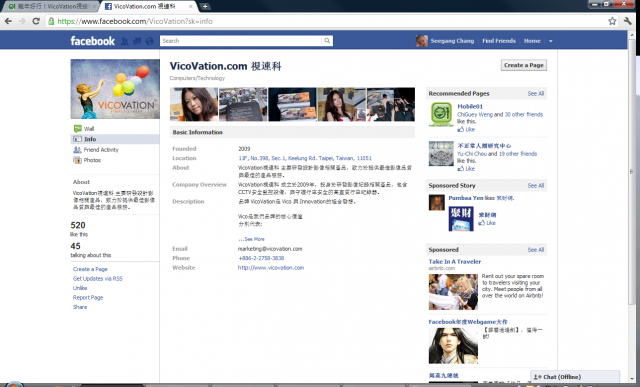Open Chat (Offline) bar
Screen dimensions: 640x387
coord(575,377)
